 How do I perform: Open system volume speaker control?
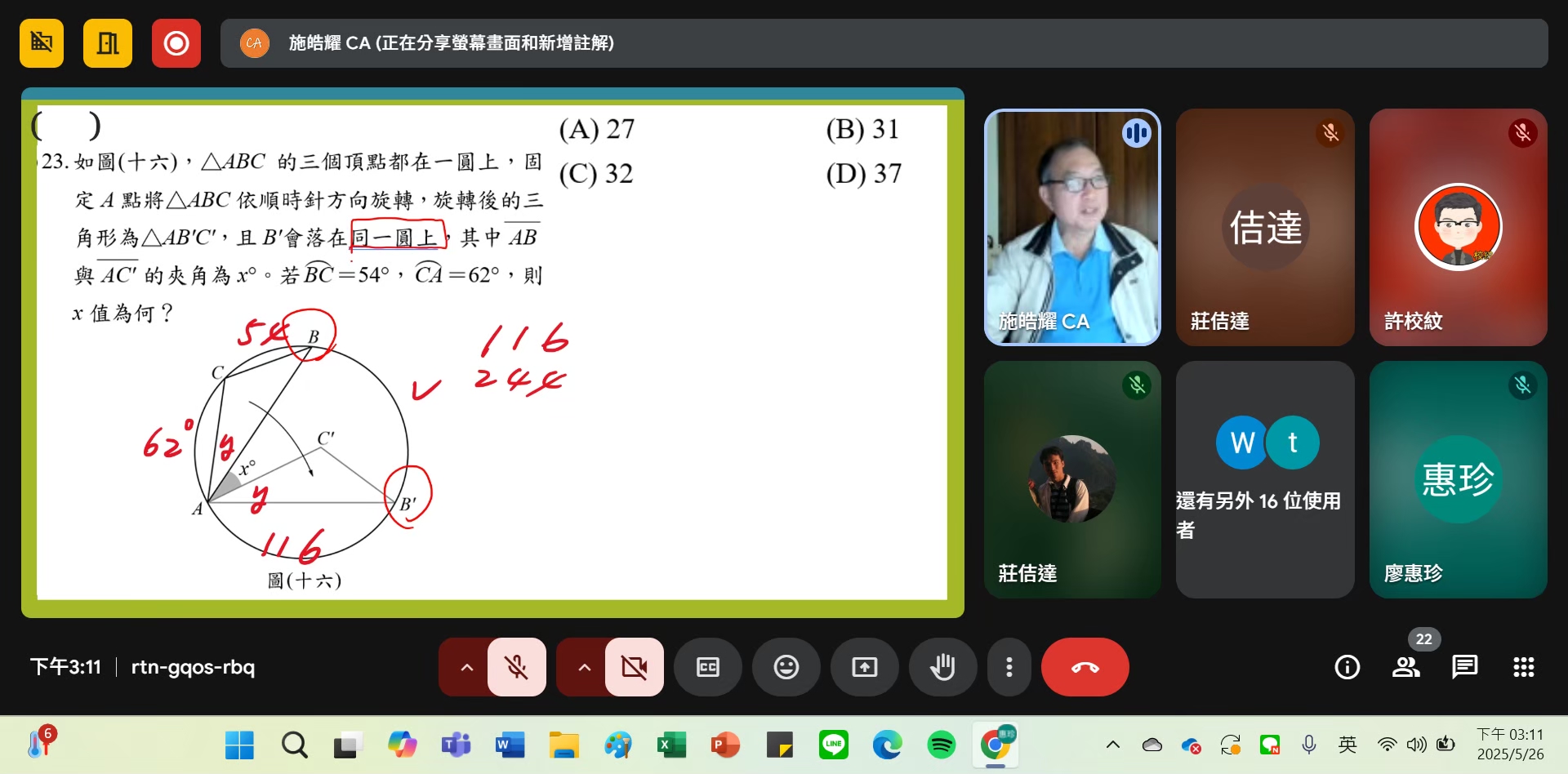pos(1416,745)
